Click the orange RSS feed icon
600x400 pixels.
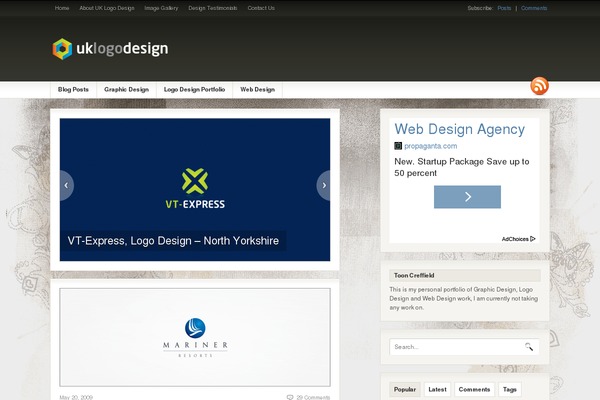tap(540, 86)
